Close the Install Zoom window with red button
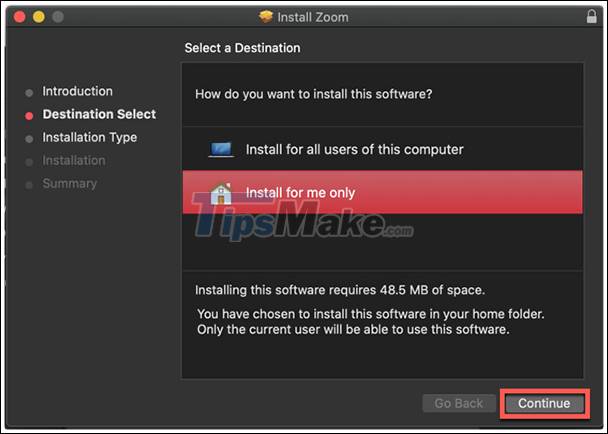Viewport: 608px width, 434px height. coord(19,17)
